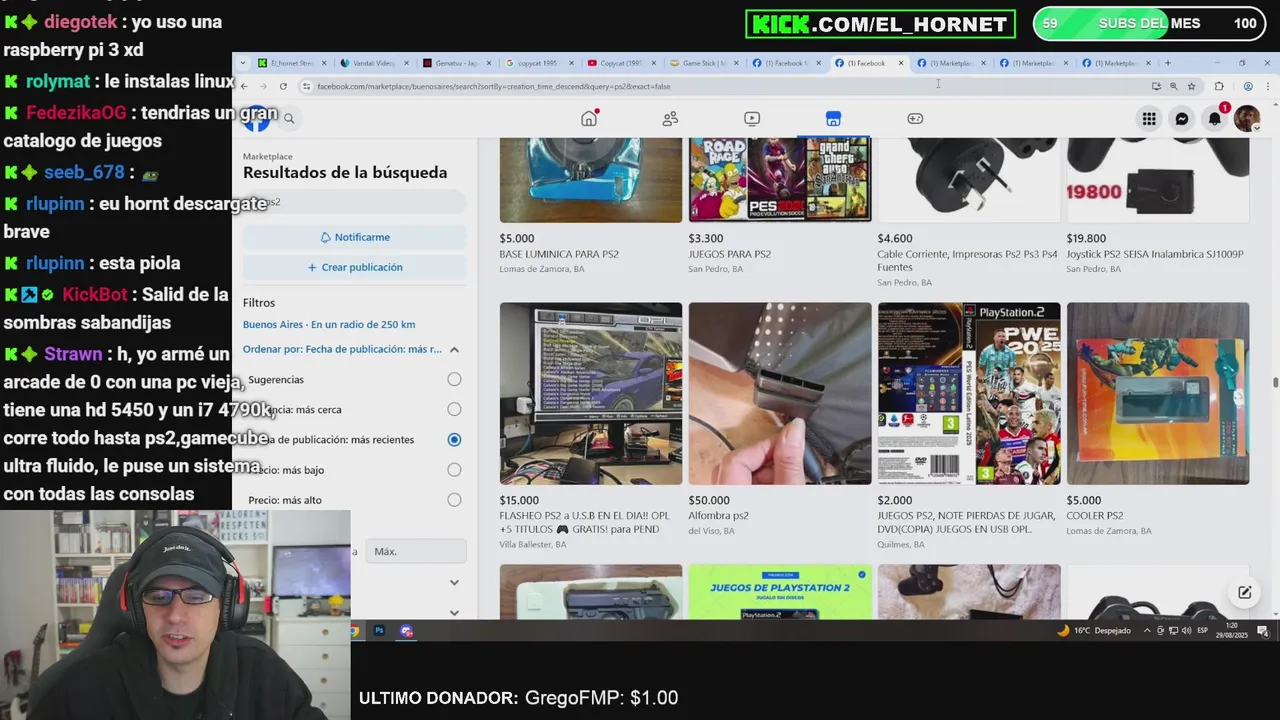Click the Crear publicación button
The width and height of the screenshot is (1280, 720).
point(355,267)
